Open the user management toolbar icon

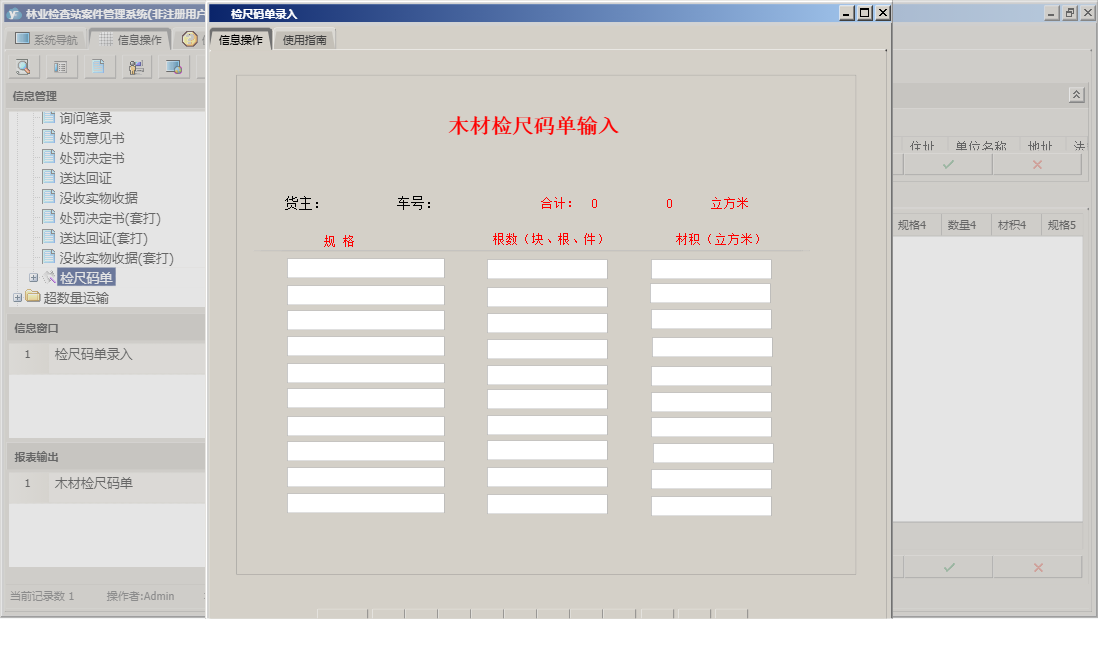(134, 66)
